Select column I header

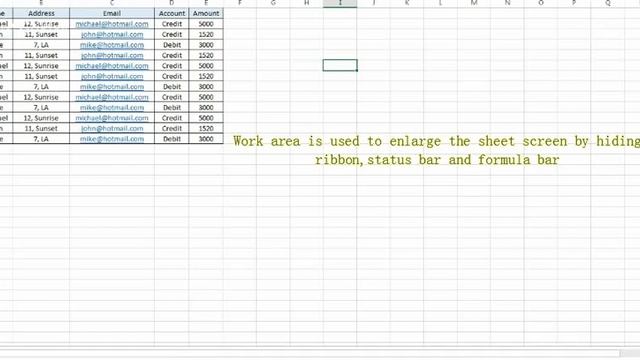340,3
